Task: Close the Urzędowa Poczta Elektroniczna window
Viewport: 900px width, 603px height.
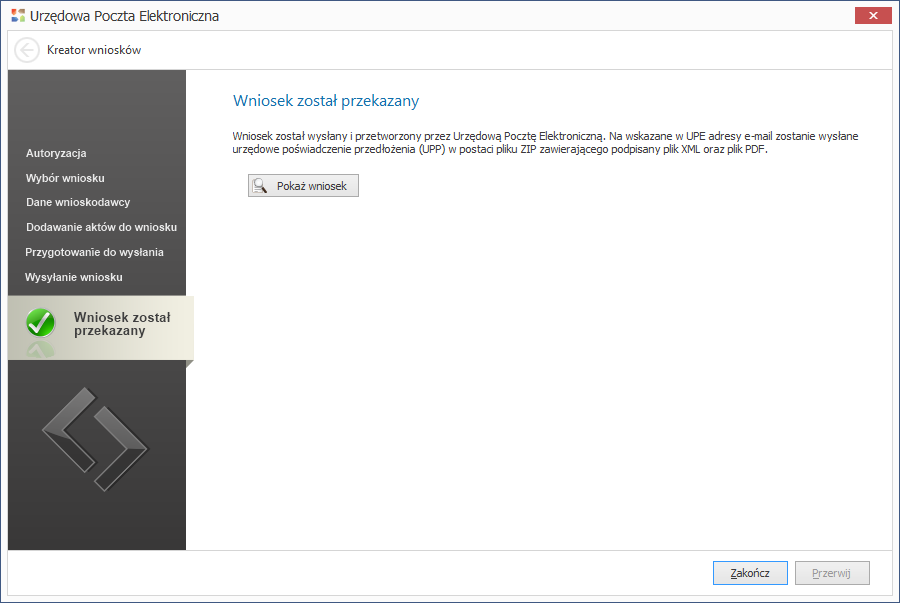Action: (x=872, y=15)
